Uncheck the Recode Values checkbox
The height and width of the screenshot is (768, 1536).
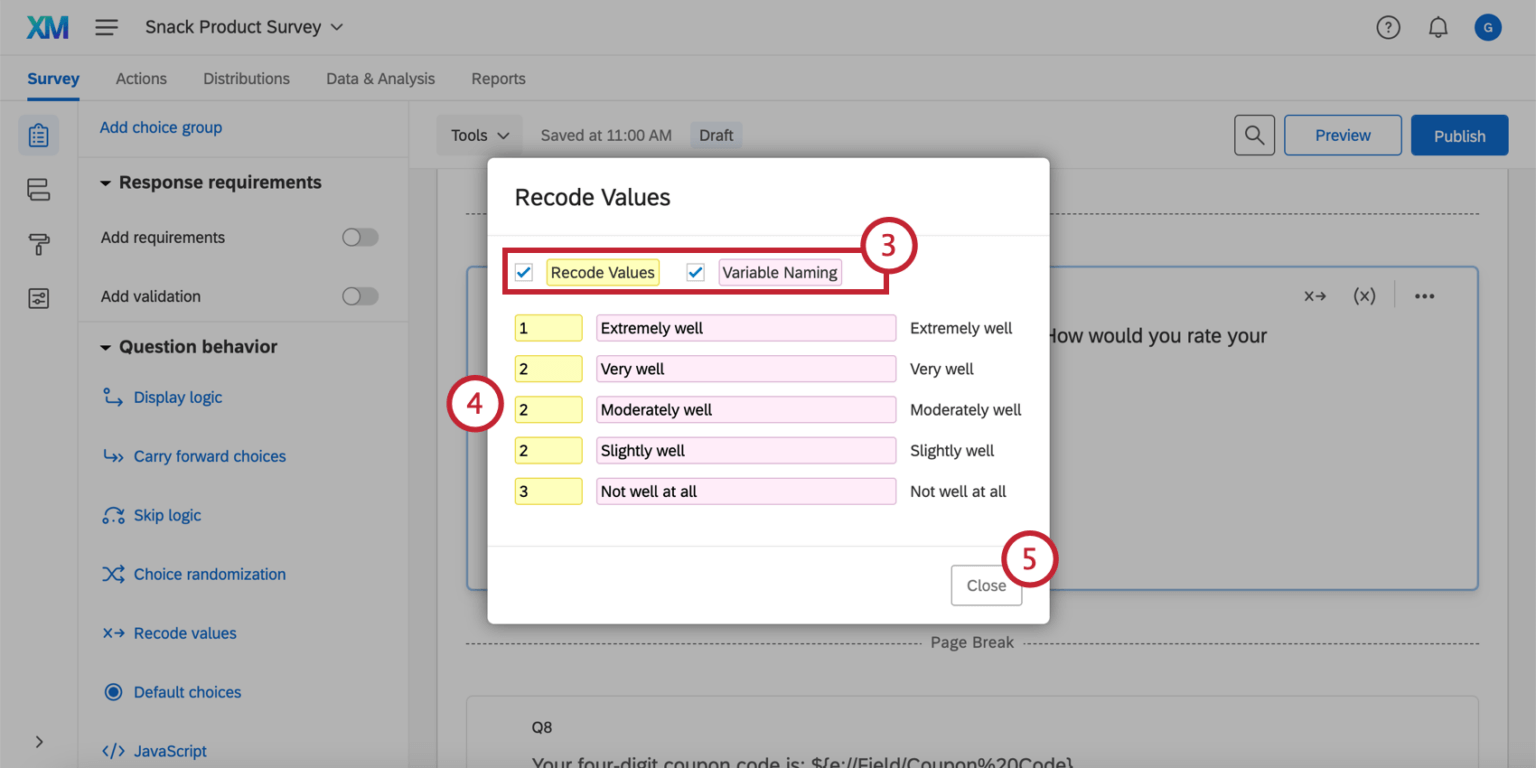[x=523, y=271]
